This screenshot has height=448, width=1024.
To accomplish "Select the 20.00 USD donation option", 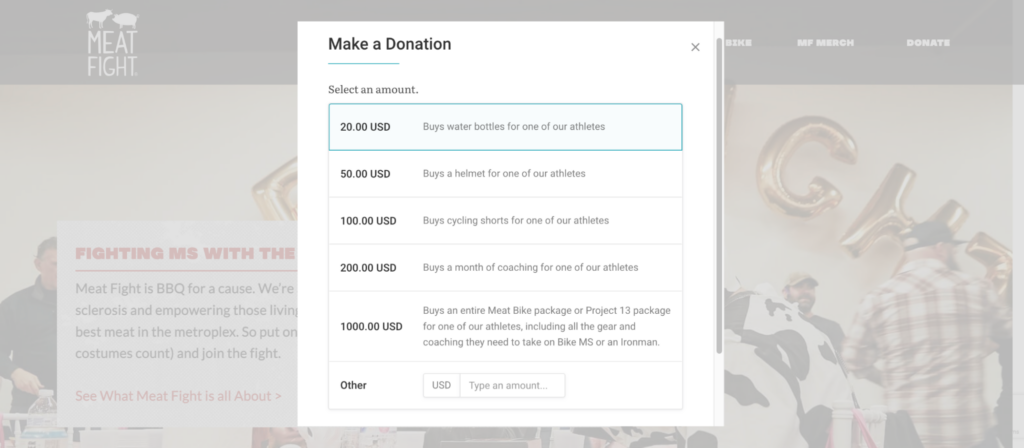I will point(505,127).
